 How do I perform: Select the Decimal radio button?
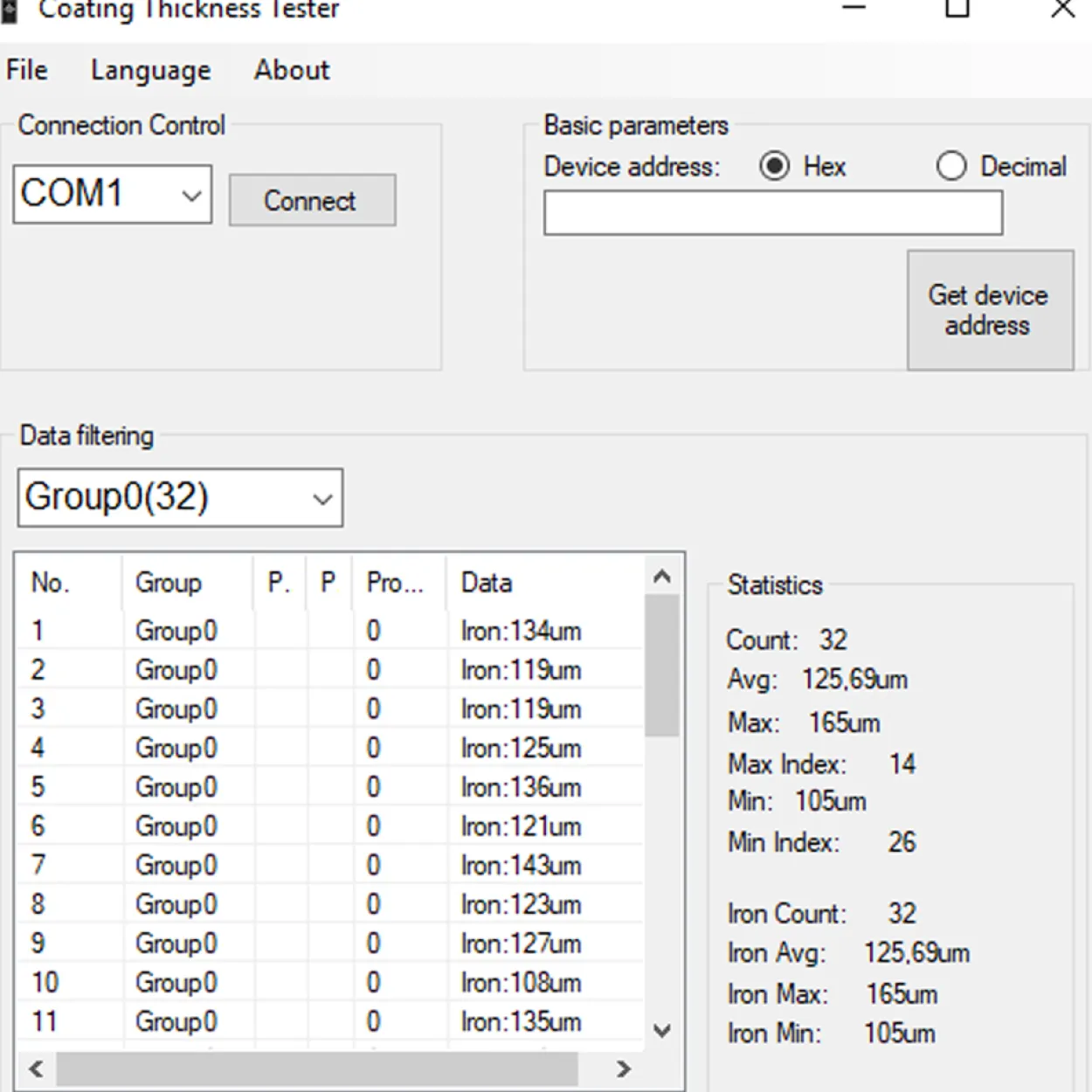tap(951, 166)
